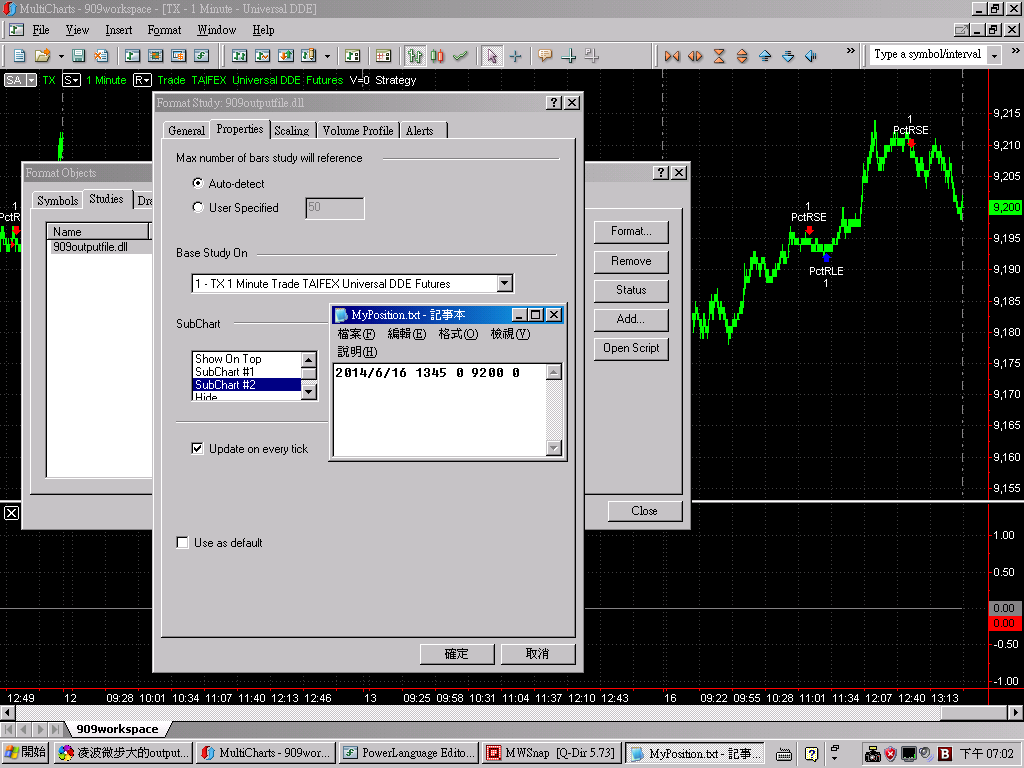Viewport: 1024px width, 768px height.
Task: Select the User Specified radio button
Action: (198, 207)
